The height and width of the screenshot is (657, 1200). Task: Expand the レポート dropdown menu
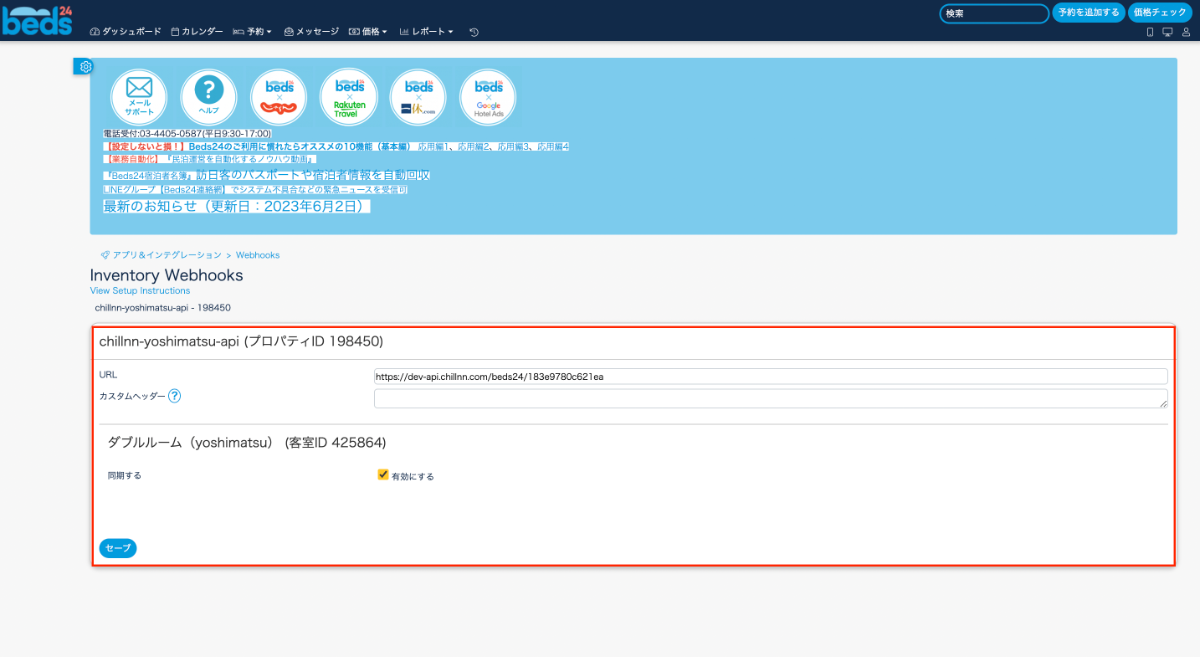(x=427, y=32)
